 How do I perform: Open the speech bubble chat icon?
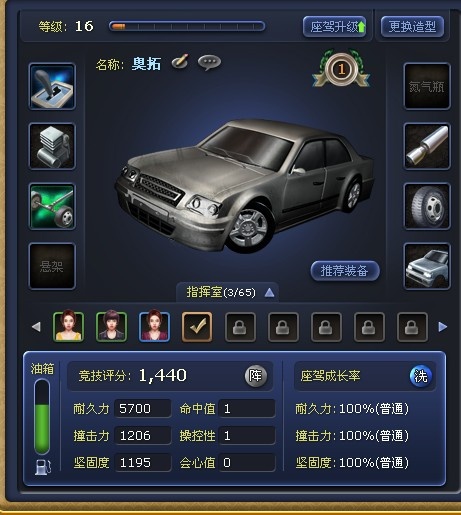pos(209,63)
